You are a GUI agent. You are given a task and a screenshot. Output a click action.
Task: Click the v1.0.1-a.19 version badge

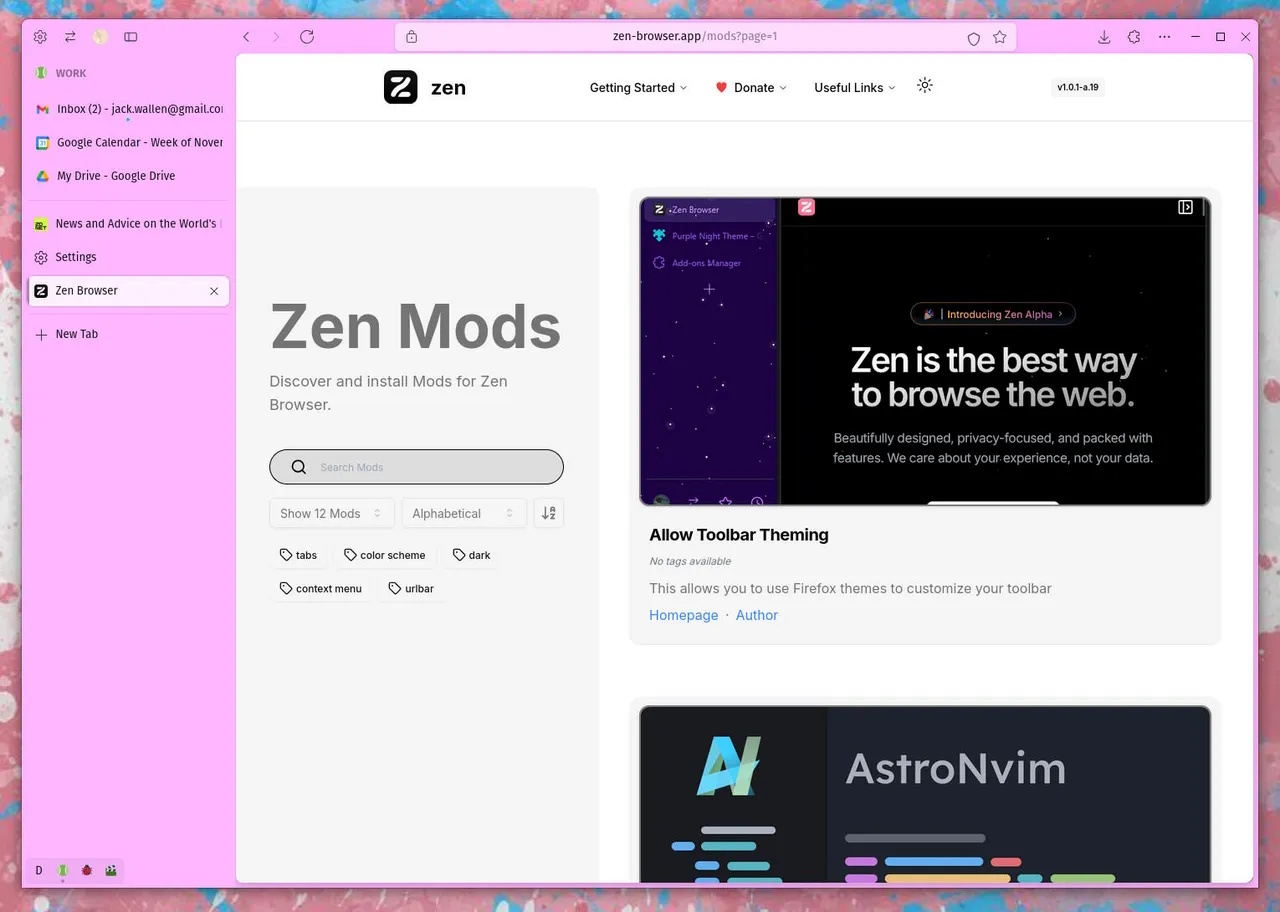[1078, 87]
